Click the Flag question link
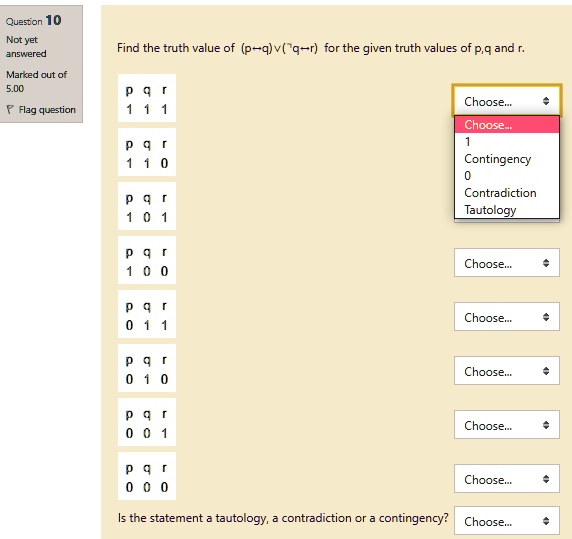The image size is (572, 539). point(47,109)
